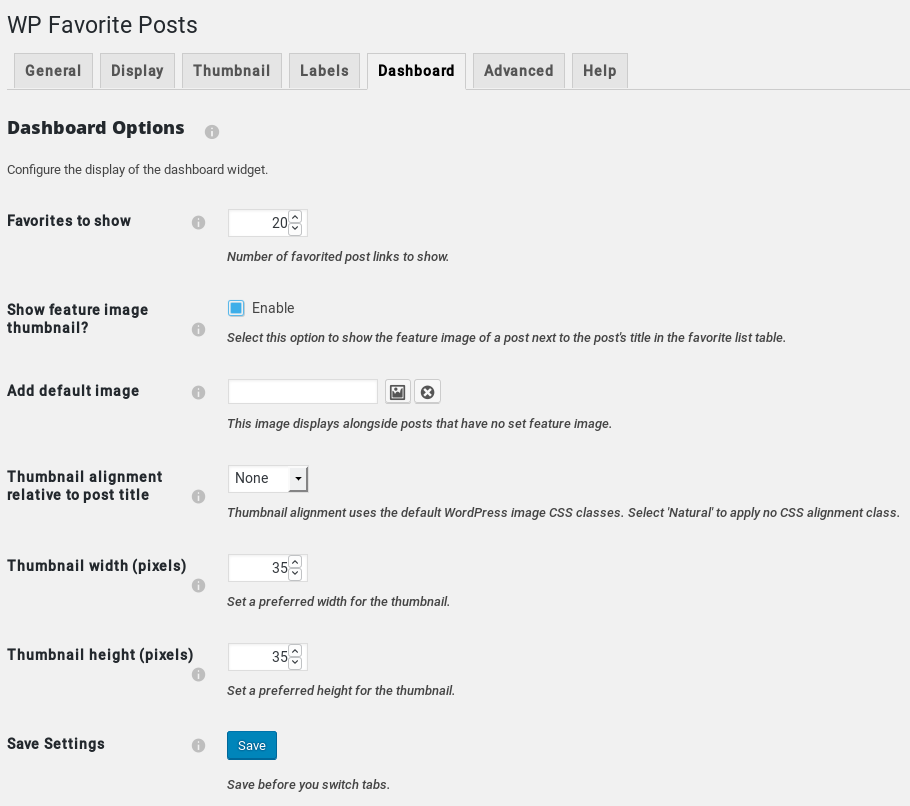910x806 pixels.
Task: Open the Help tab
Action: pyautogui.click(x=600, y=71)
